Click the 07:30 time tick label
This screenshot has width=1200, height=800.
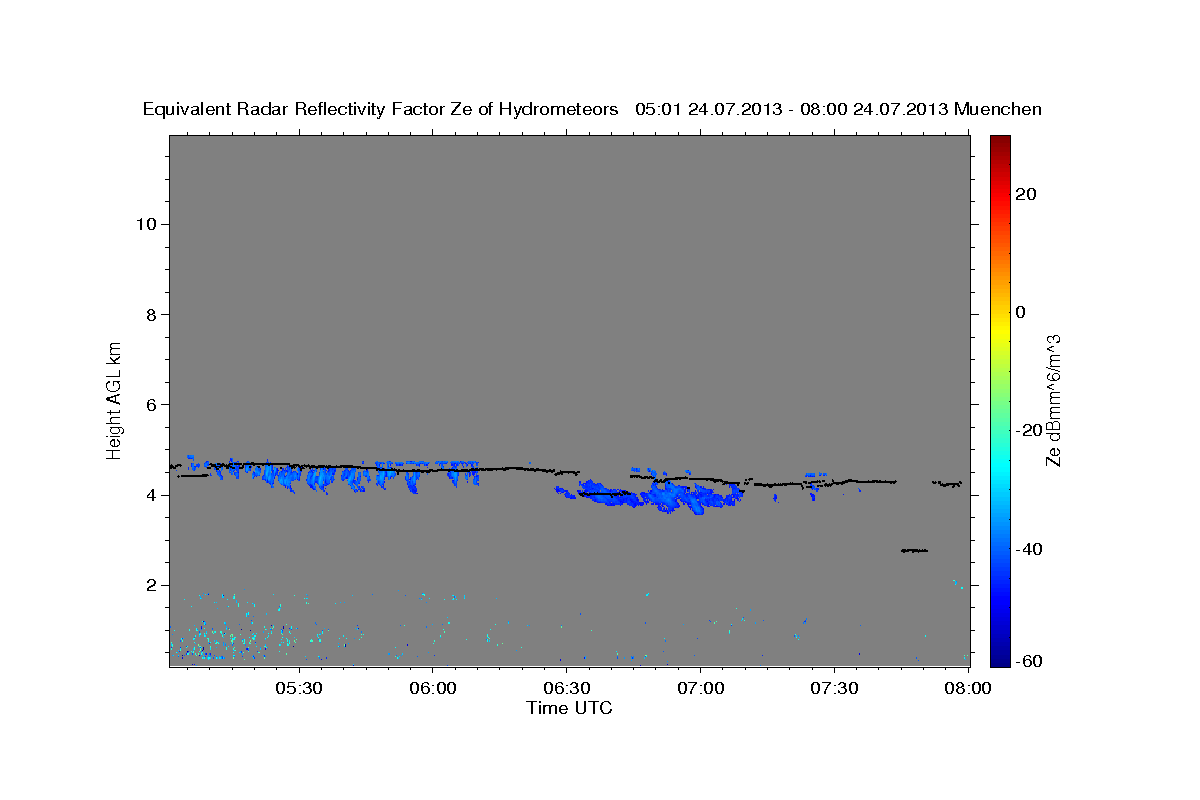[x=835, y=689]
